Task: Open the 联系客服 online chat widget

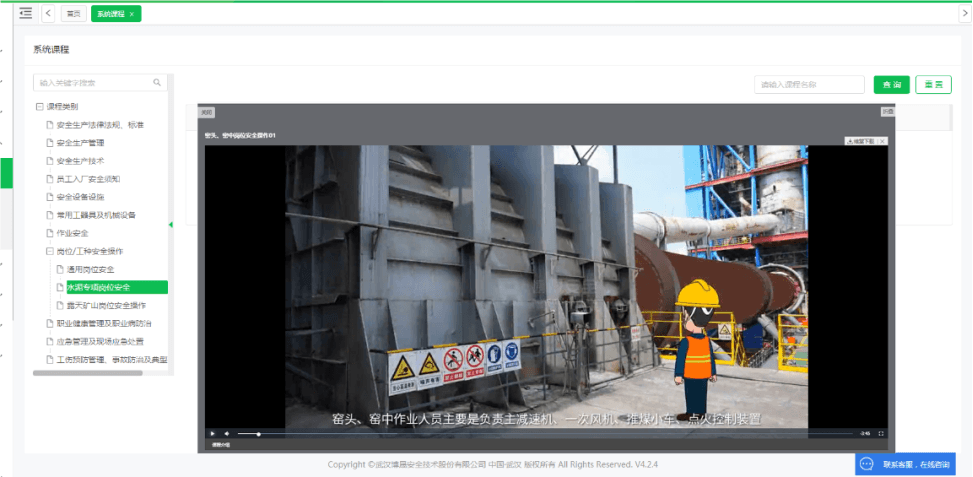Action: click(x=905, y=464)
